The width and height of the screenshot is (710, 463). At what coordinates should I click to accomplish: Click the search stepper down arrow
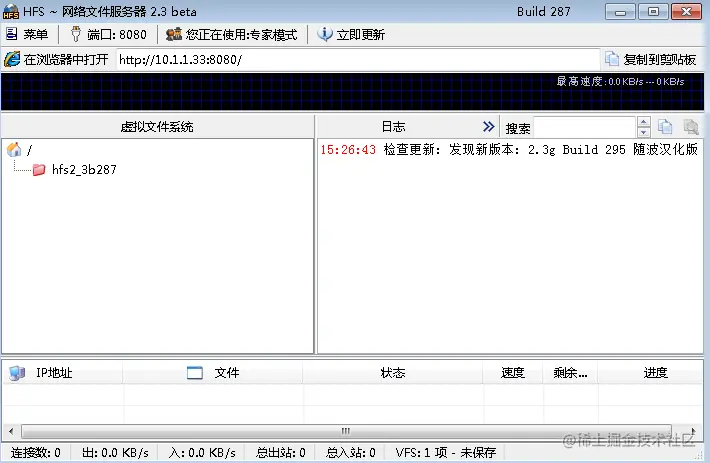click(643, 132)
